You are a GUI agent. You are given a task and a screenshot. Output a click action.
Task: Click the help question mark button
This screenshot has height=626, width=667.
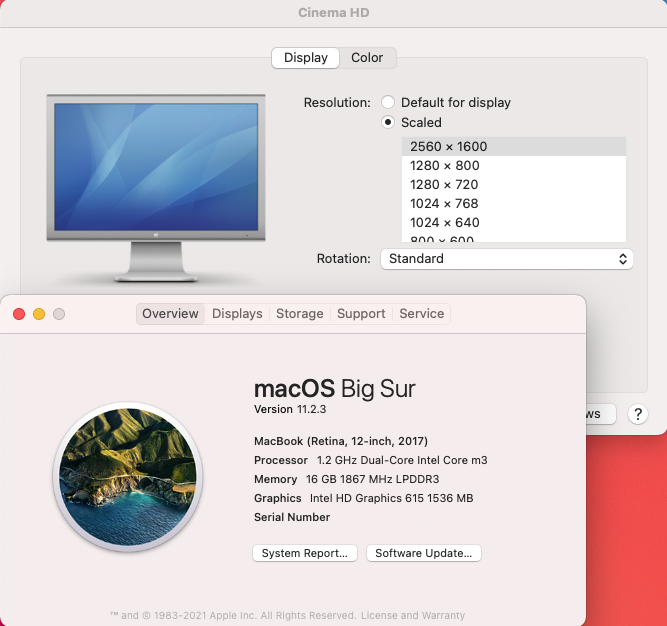click(638, 414)
